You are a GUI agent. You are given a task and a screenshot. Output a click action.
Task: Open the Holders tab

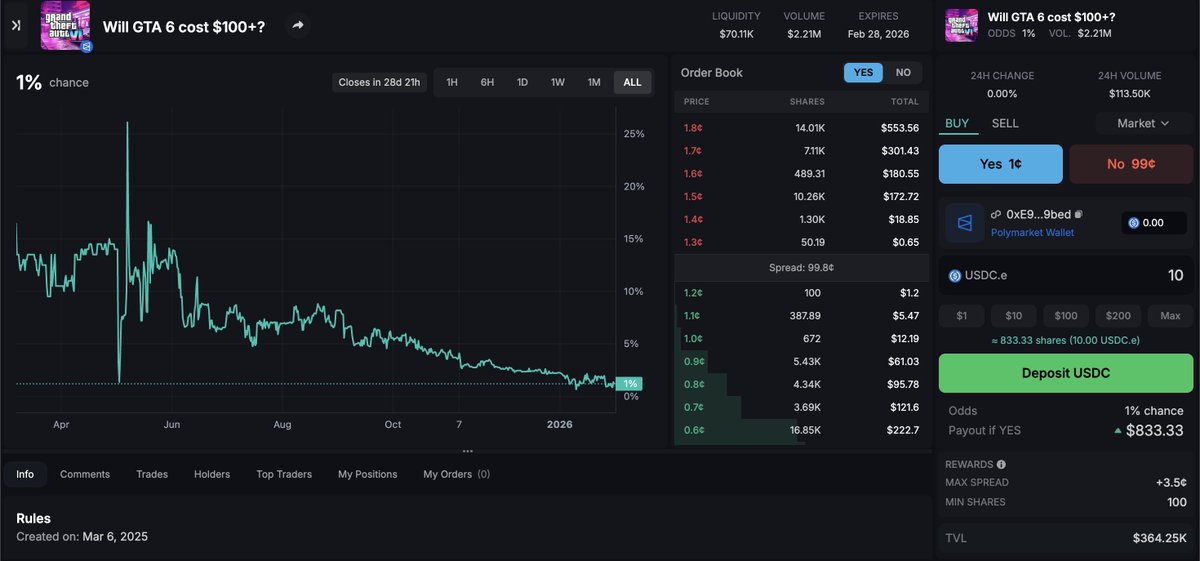click(x=212, y=474)
